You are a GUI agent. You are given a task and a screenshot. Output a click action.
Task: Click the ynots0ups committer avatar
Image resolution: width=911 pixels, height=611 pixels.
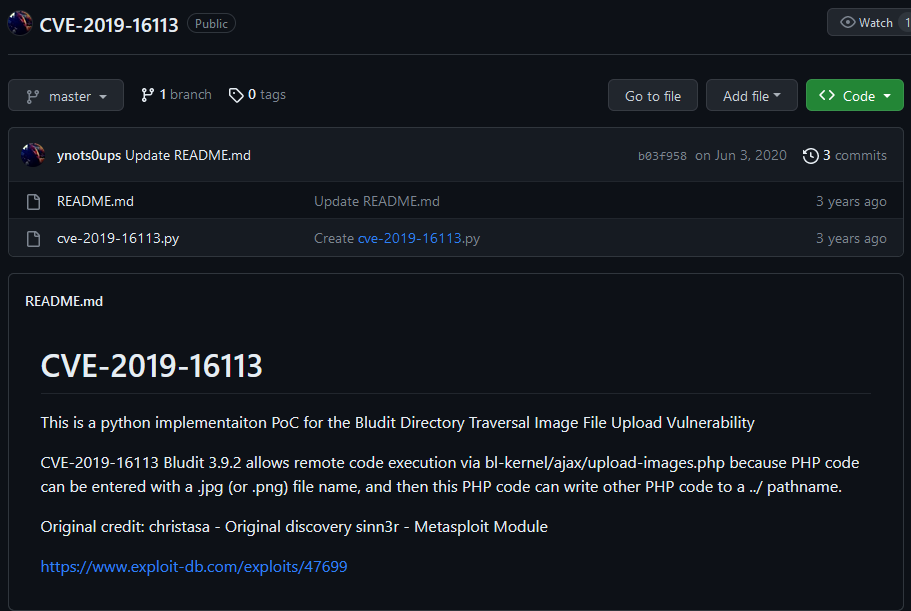(x=33, y=155)
